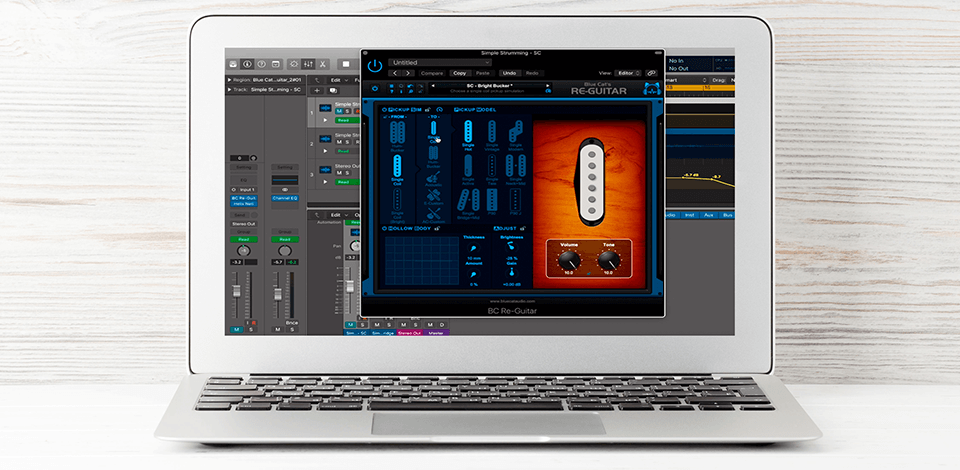960x470 pixels.
Task: Open the SC - Bright Bucker preset name
Action: click(x=490, y=86)
